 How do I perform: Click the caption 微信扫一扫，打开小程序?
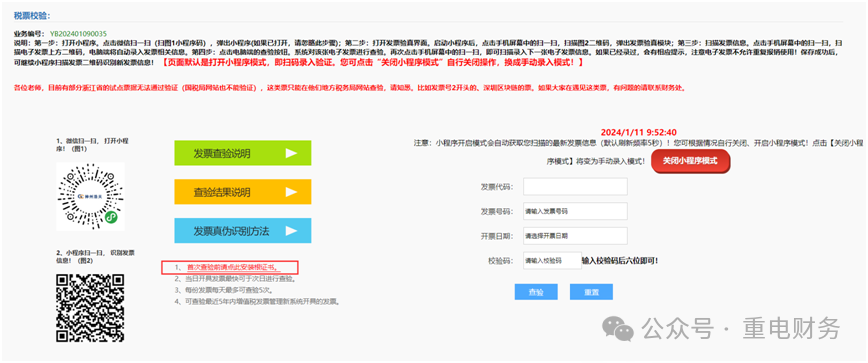(x=92, y=145)
